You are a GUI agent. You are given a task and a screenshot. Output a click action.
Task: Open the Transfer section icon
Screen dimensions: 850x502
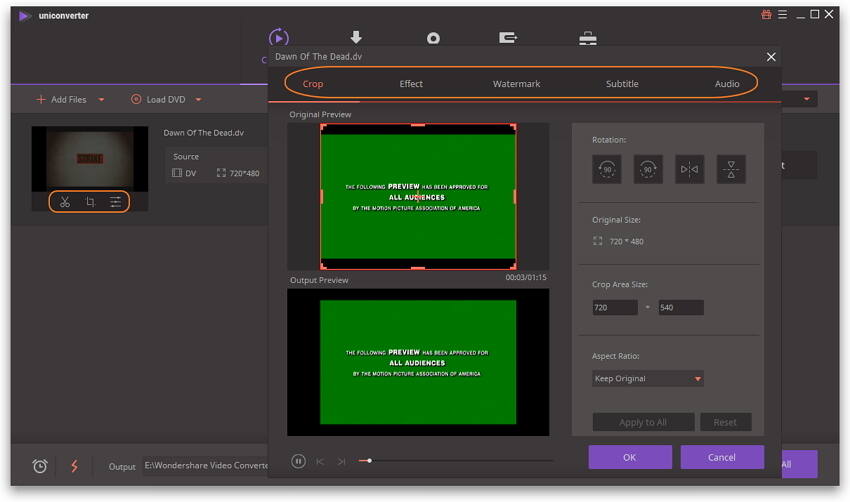[507, 38]
